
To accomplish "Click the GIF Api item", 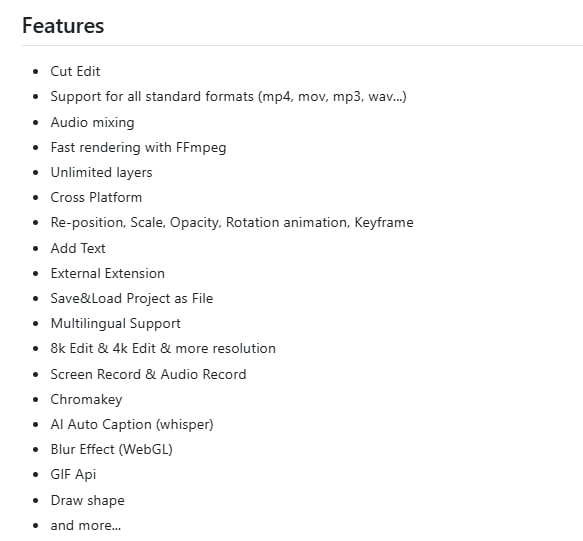I will [74, 474].
